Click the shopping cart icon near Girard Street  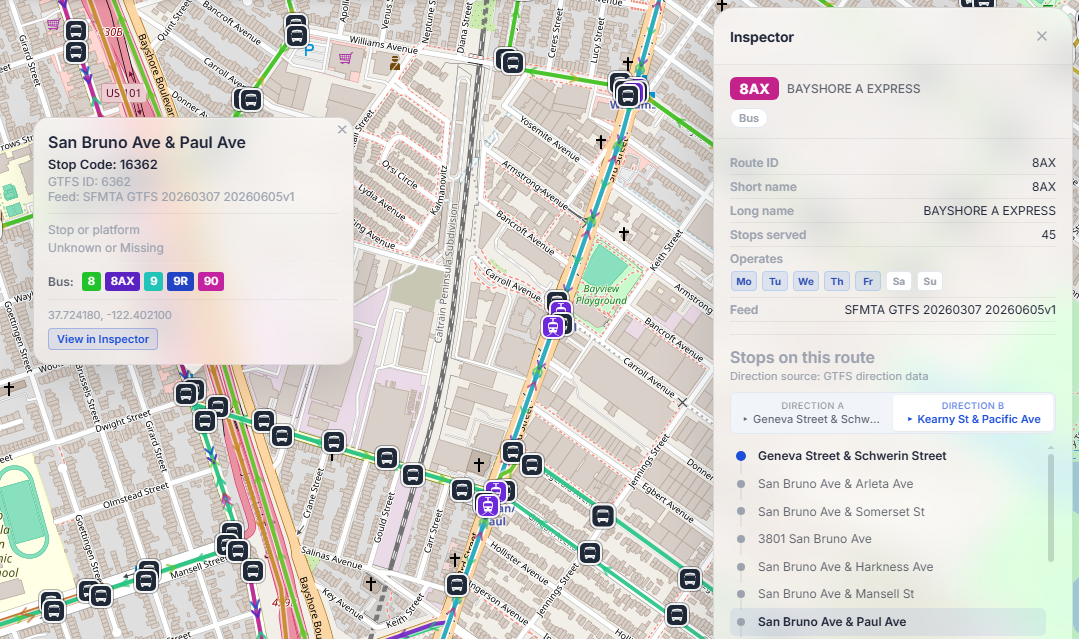coord(53,25)
